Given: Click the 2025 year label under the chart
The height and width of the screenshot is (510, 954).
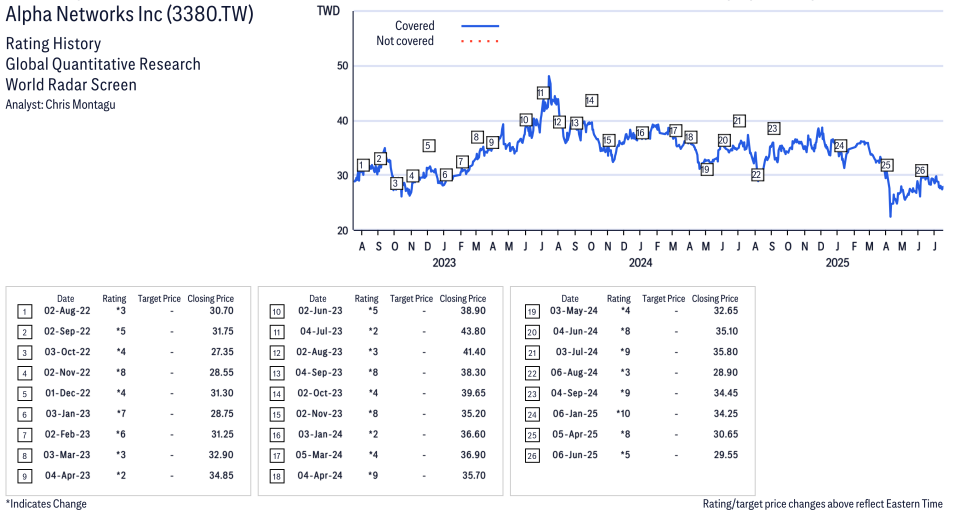Looking at the screenshot, I should tap(837, 263).
